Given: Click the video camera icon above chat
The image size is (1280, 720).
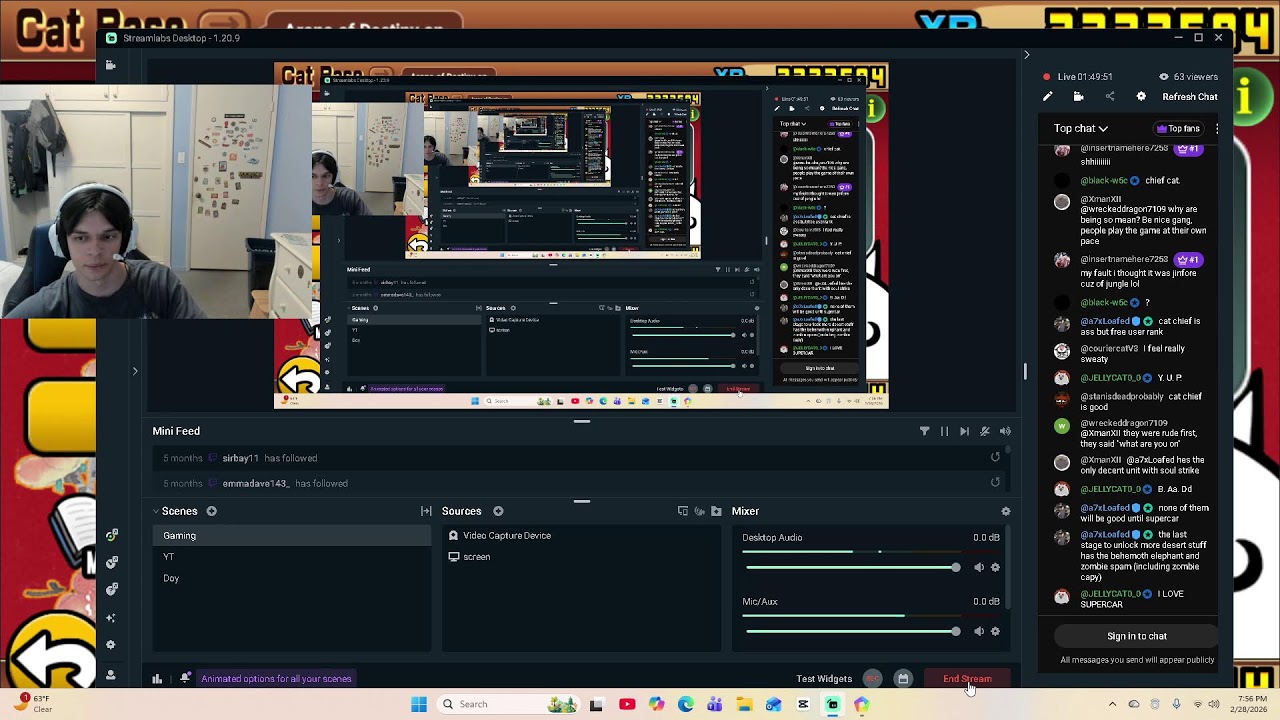Looking at the screenshot, I should [1078, 97].
